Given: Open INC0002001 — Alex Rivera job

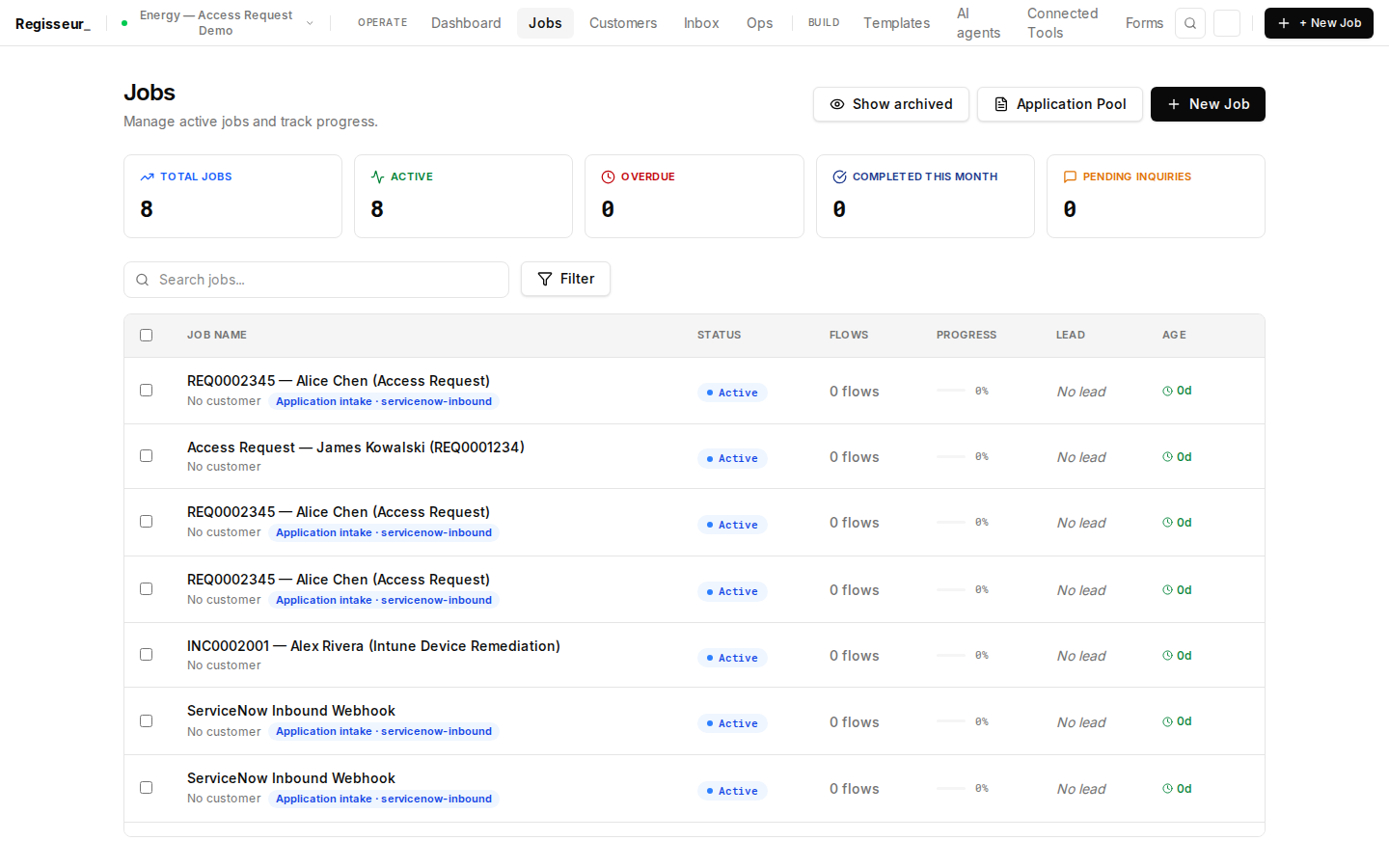Looking at the screenshot, I should coord(373,646).
